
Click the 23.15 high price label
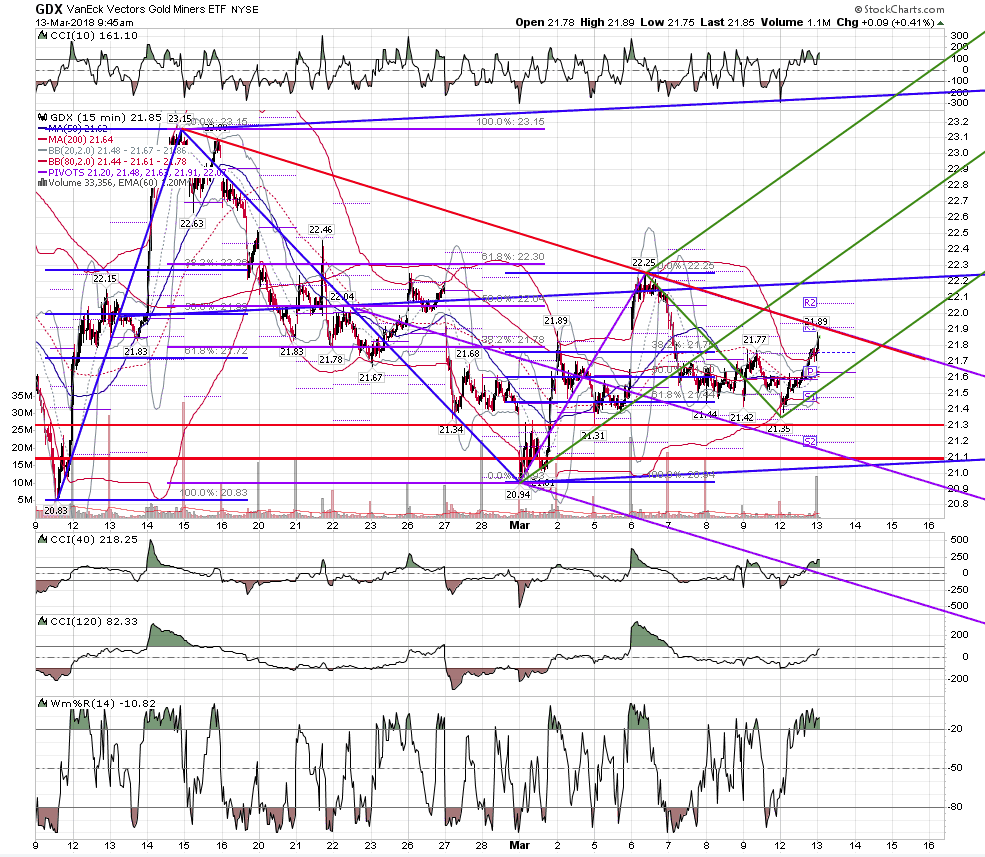(180, 119)
